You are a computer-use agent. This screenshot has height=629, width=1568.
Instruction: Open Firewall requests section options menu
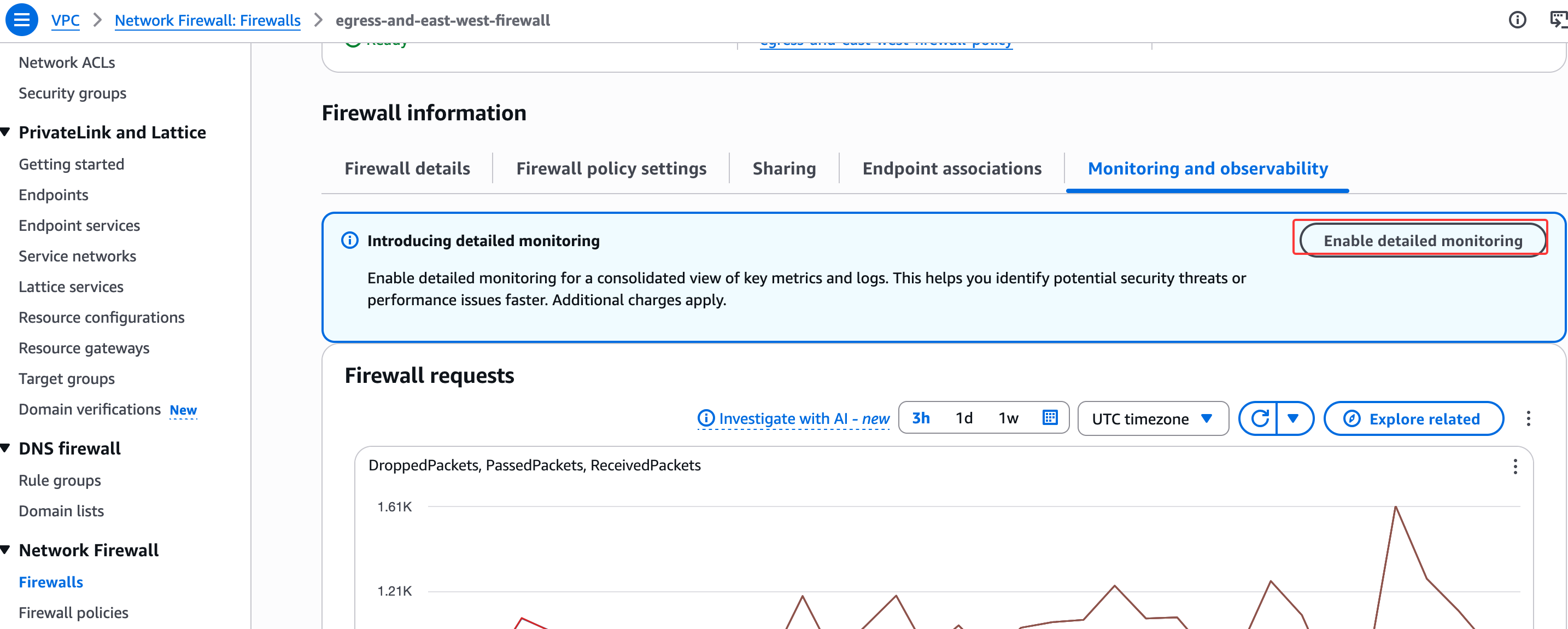tap(1528, 418)
